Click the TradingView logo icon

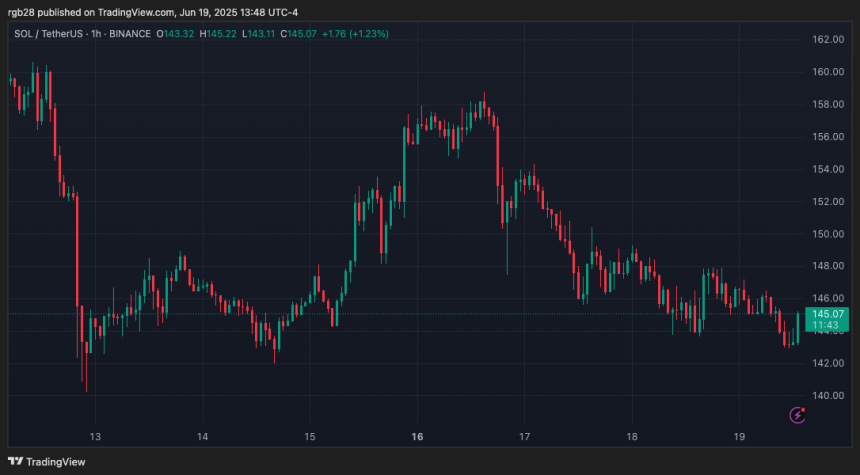(17, 461)
